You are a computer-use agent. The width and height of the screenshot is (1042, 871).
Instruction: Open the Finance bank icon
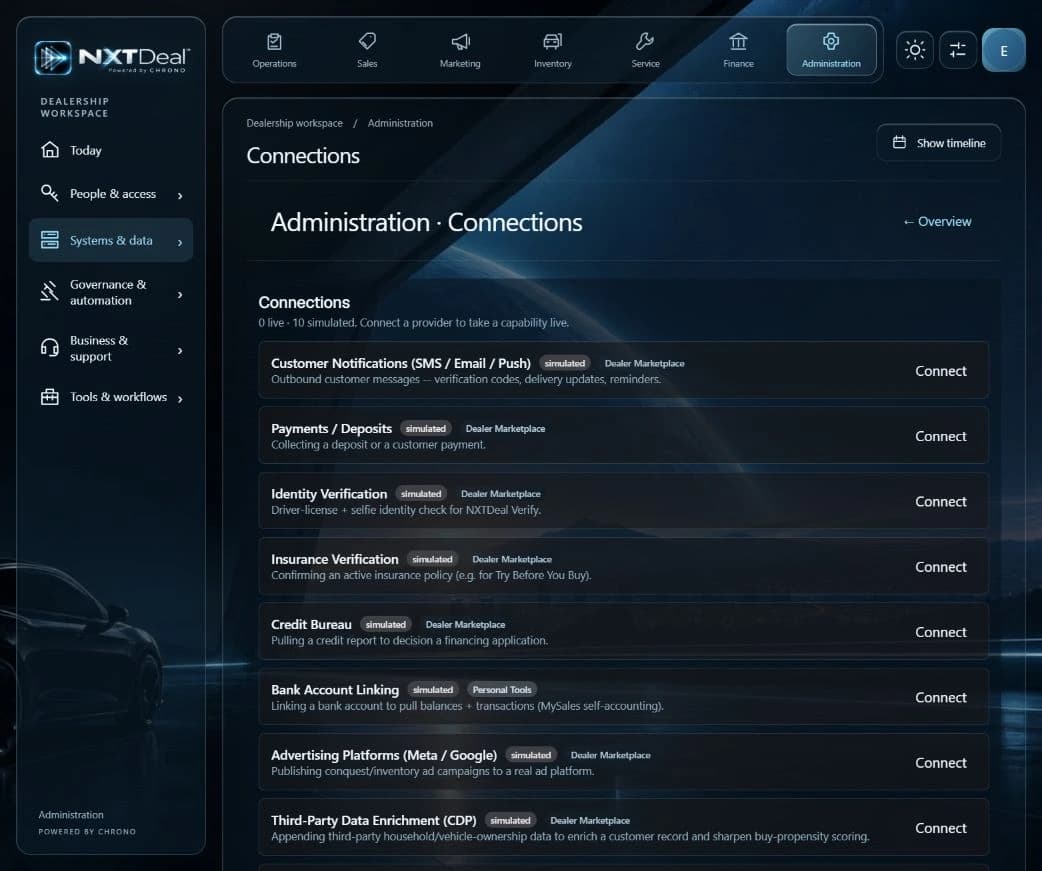point(738,42)
